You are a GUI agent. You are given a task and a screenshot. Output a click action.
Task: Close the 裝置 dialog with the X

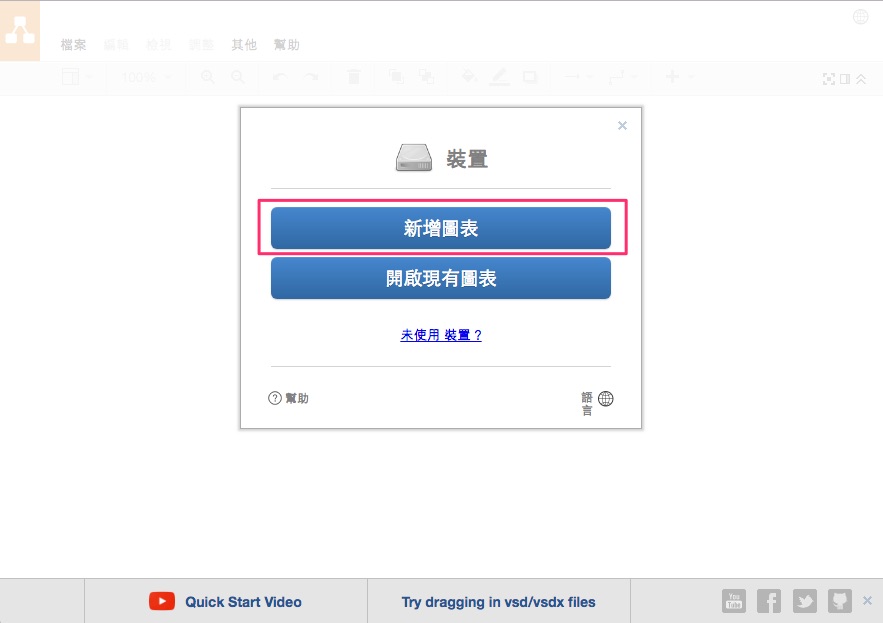coord(622,125)
